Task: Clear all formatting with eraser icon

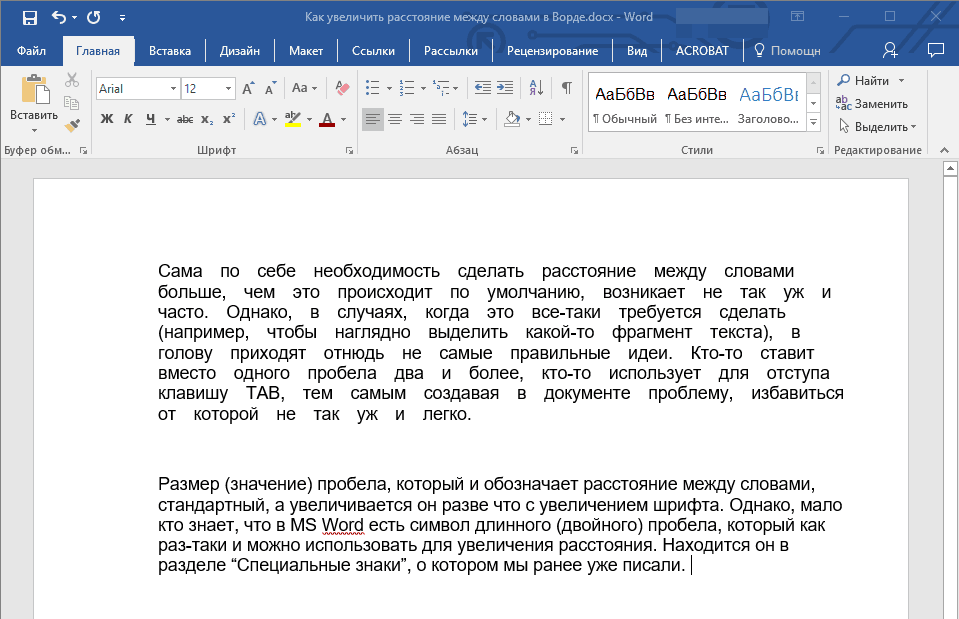Action: tap(342, 89)
